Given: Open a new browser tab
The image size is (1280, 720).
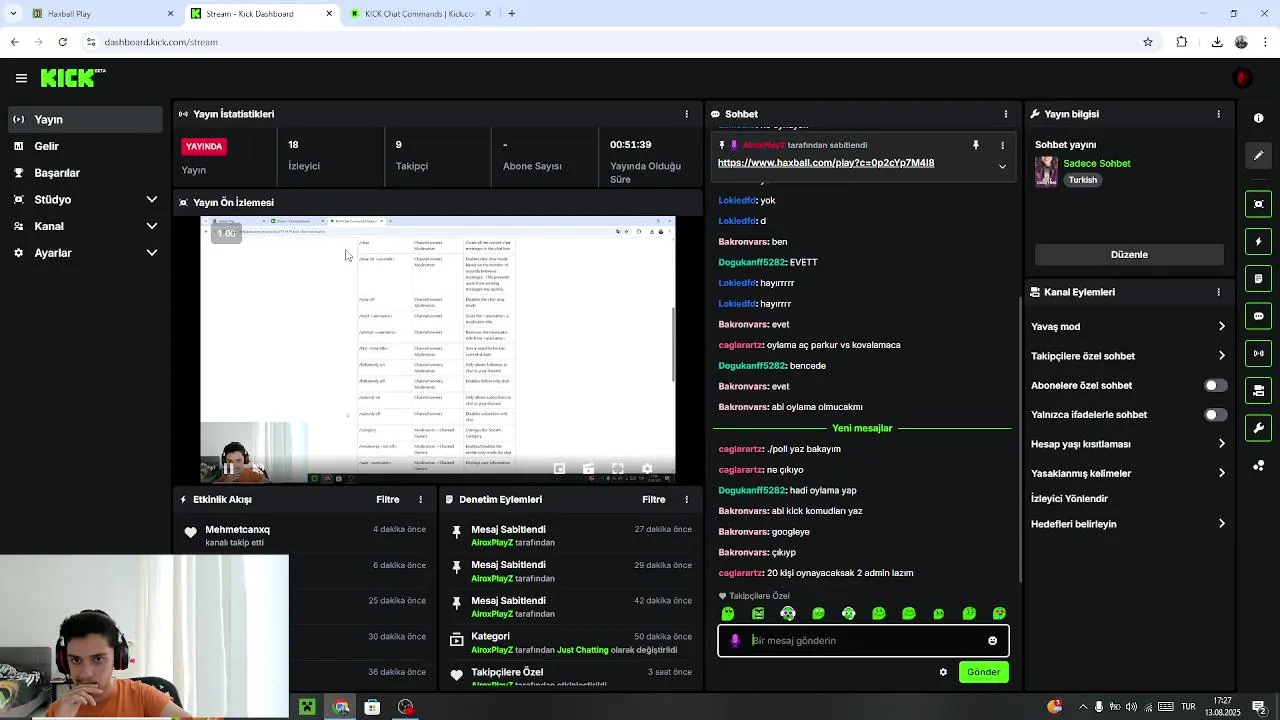Looking at the screenshot, I should tap(511, 14).
